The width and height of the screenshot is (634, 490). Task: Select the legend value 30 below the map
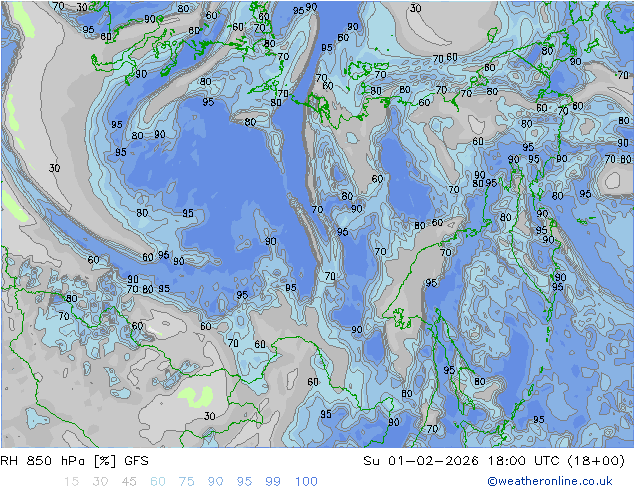[x=100, y=482]
